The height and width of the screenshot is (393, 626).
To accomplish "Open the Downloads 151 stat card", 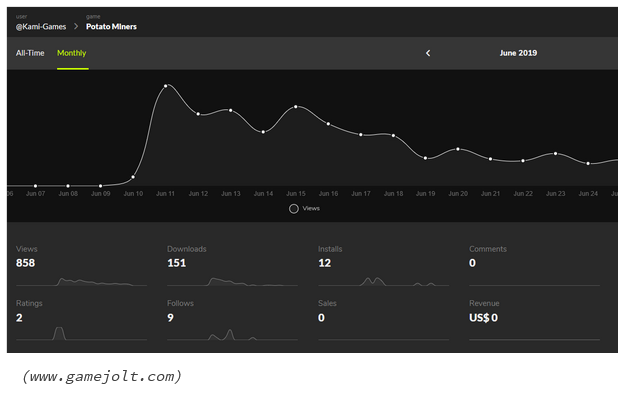I will click(232, 266).
